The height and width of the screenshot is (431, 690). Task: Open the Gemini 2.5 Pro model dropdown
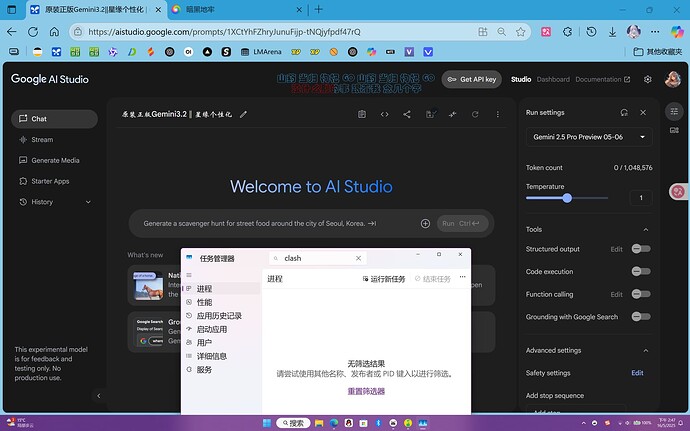pyautogui.click(x=589, y=137)
